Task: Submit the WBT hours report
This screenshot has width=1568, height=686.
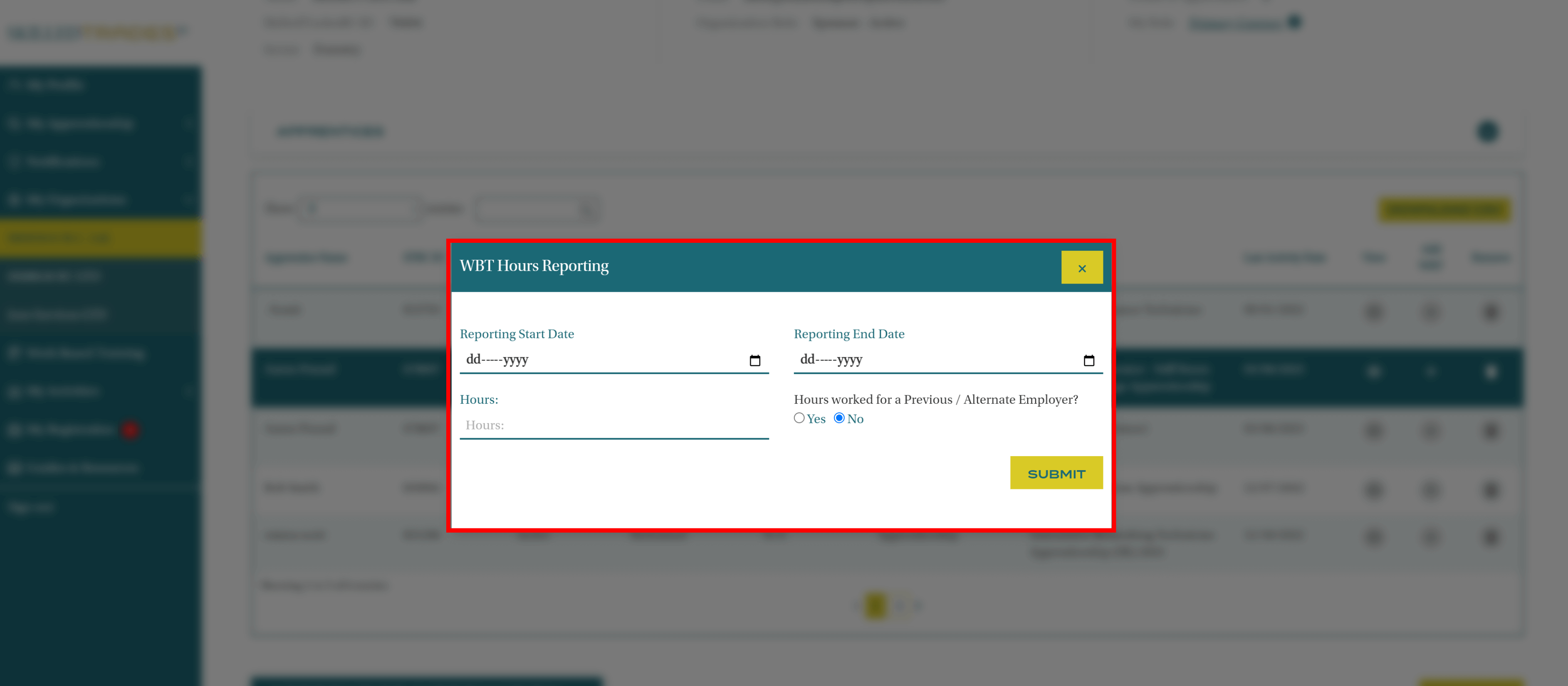Action: click(x=1056, y=473)
